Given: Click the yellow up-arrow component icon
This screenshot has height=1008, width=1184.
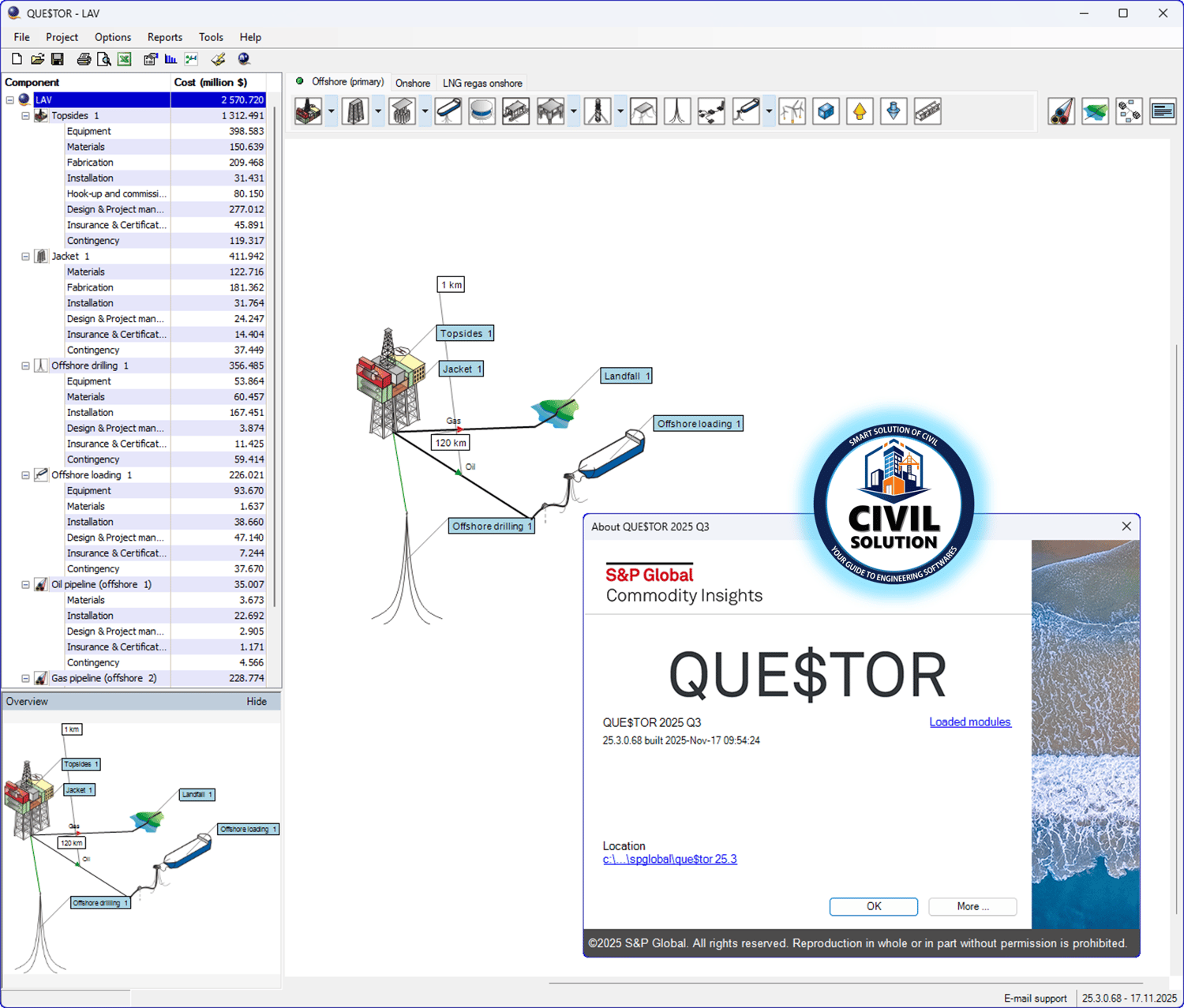Looking at the screenshot, I should pos(860,111).
